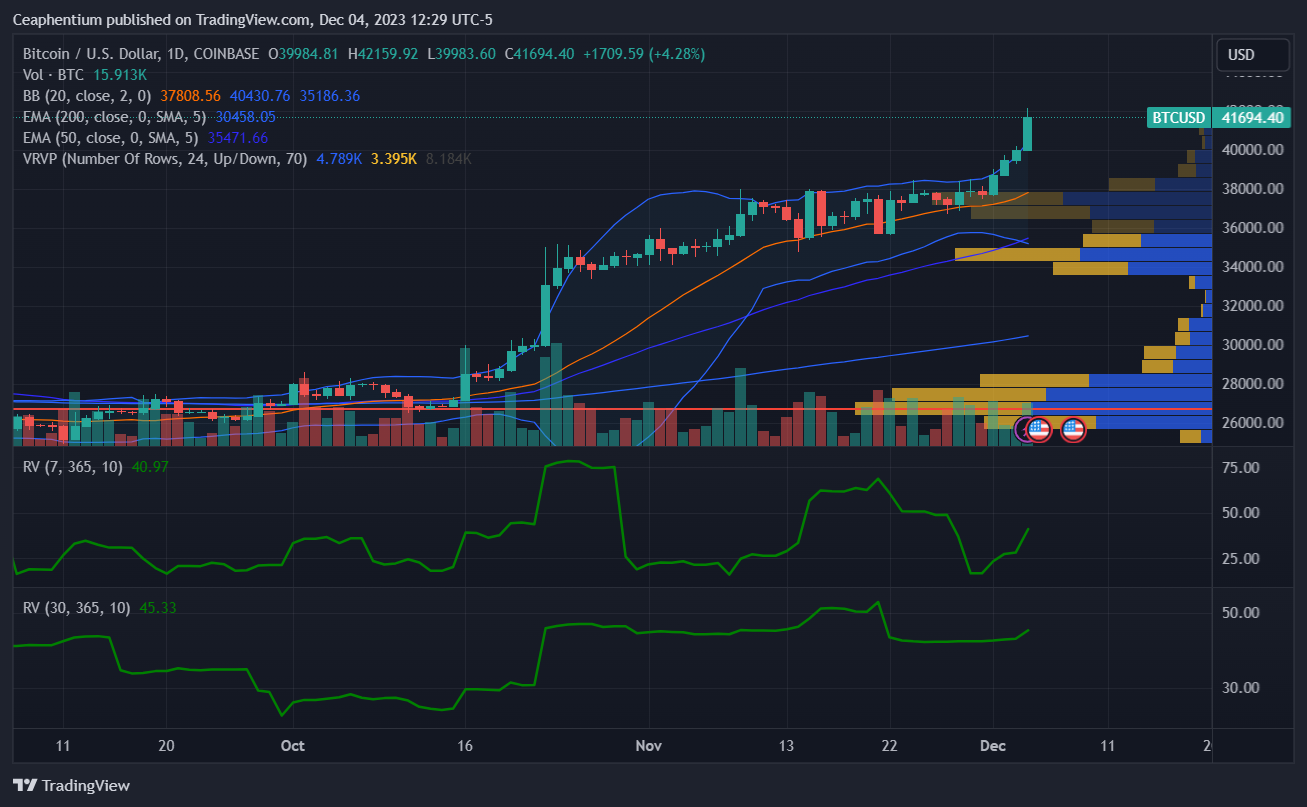Click the Bitcoin / U.S. Dollar symbol title

click(x=141, y=53)
